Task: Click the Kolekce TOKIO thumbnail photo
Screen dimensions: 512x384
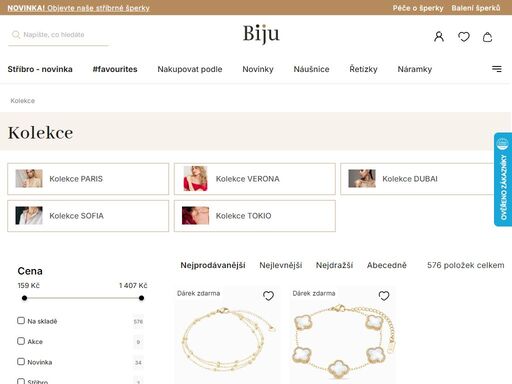Action: [x=195, y=215]
